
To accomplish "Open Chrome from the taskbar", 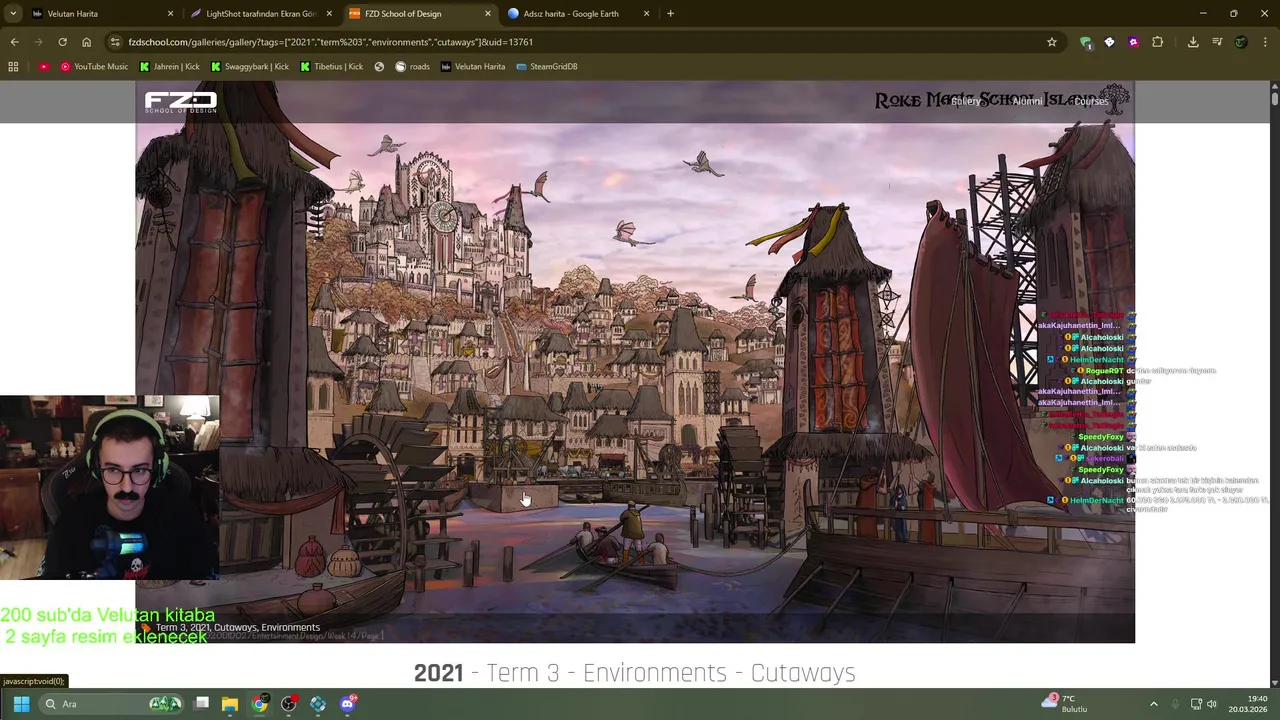I will [x=259, y=704].
